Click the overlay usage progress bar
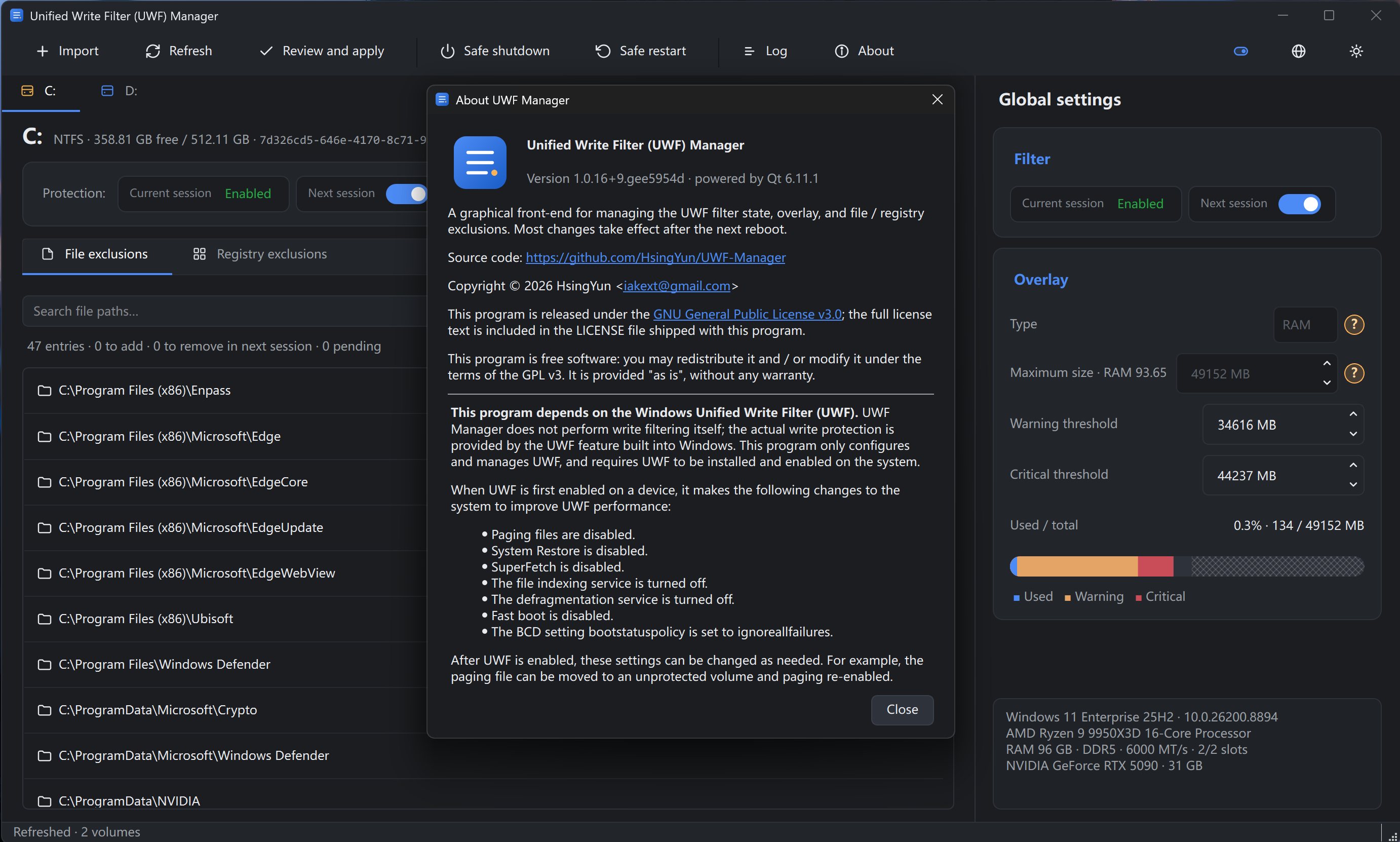Viewport: 1400px width, 842px height. [1187, 567]
